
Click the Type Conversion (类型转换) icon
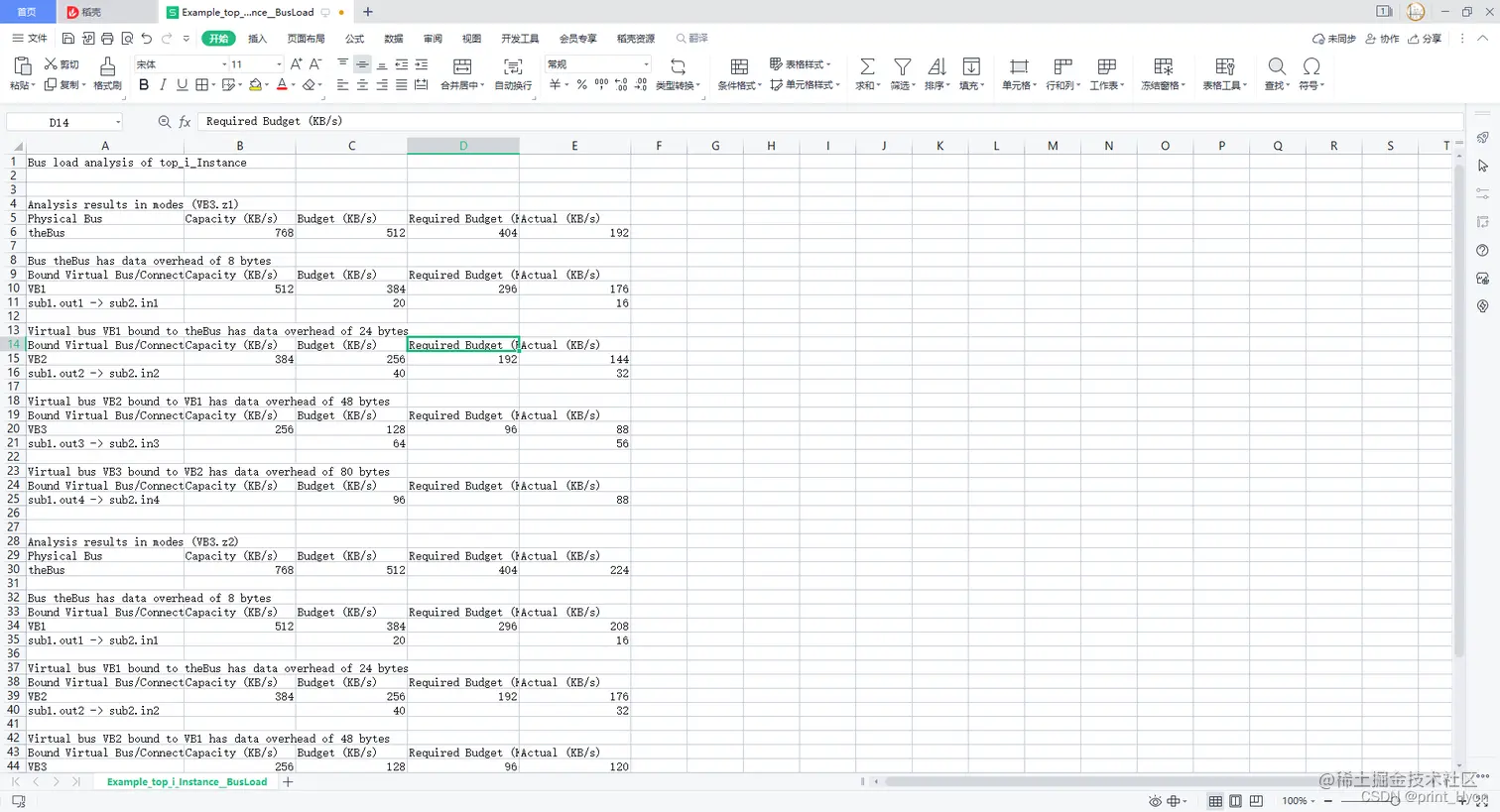(679, 66)
